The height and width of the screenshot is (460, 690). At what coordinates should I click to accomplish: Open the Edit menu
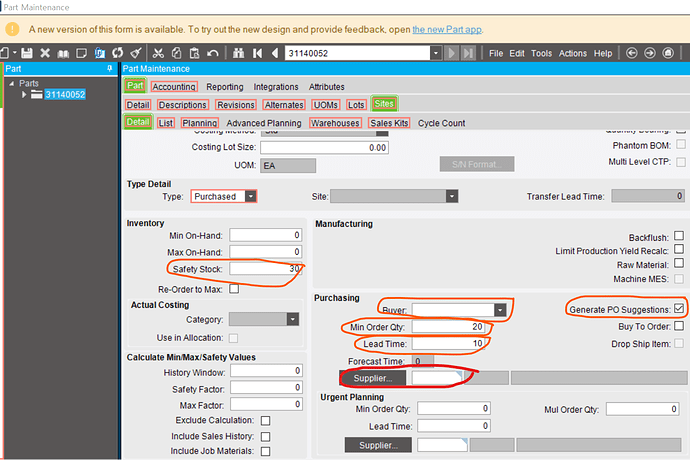[x=517, y=53]
